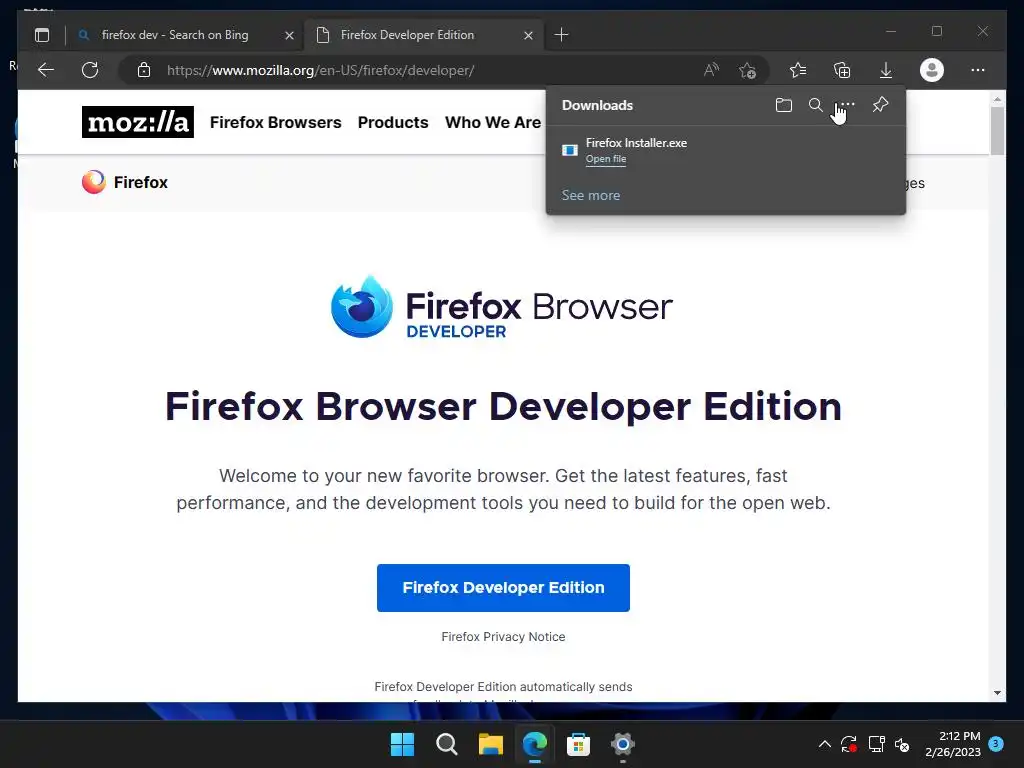Click the page vertical scrollbar thumb
This screenshot has height=768, width=1024.
pos(997,131)
